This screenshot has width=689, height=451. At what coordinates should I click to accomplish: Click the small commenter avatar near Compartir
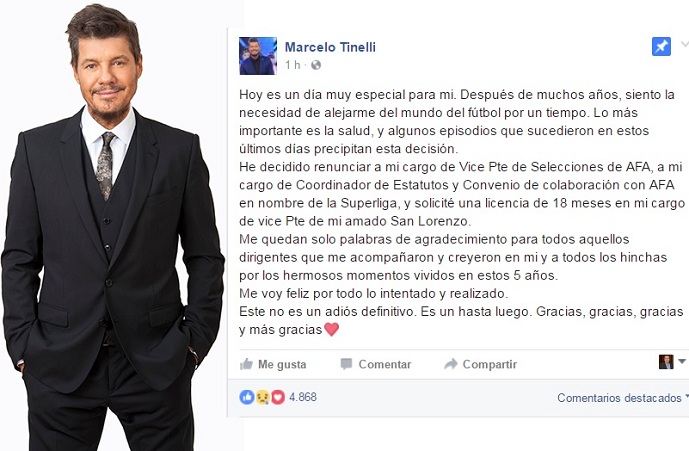pyautogui.click(x=666, y=362)
